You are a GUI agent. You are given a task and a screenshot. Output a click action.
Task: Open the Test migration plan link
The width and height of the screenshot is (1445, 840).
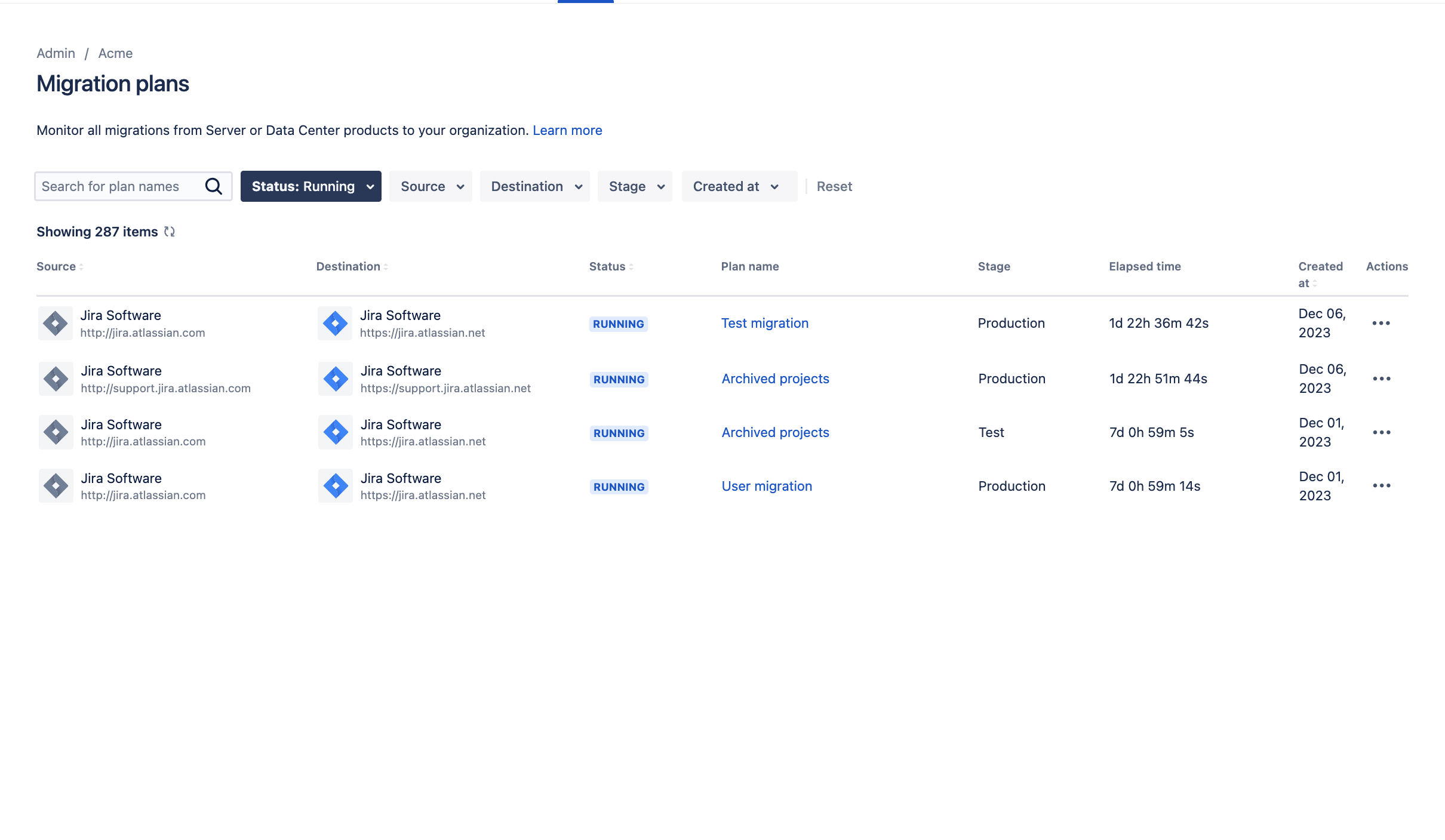[x=764, y=323]
